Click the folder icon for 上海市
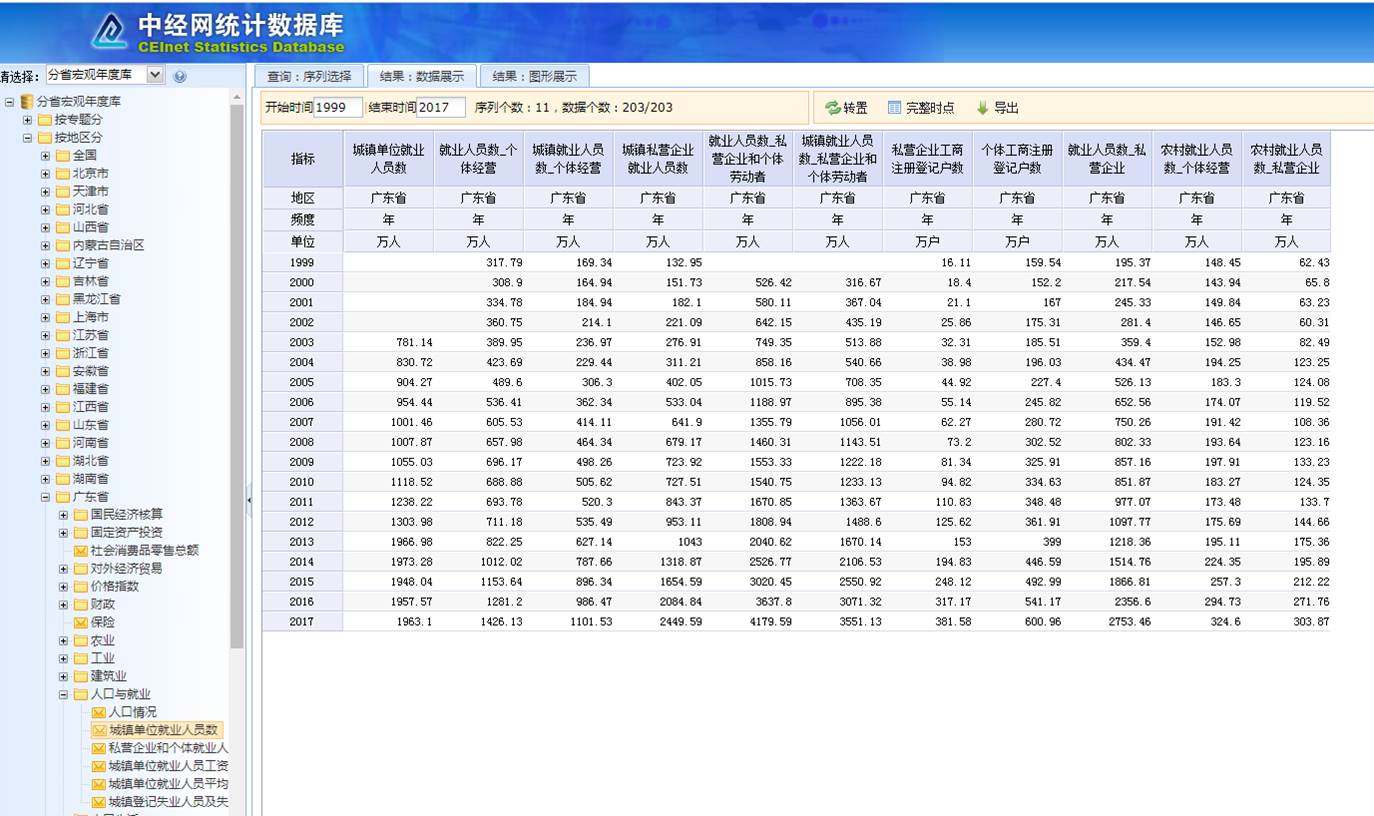 point(62,318)
